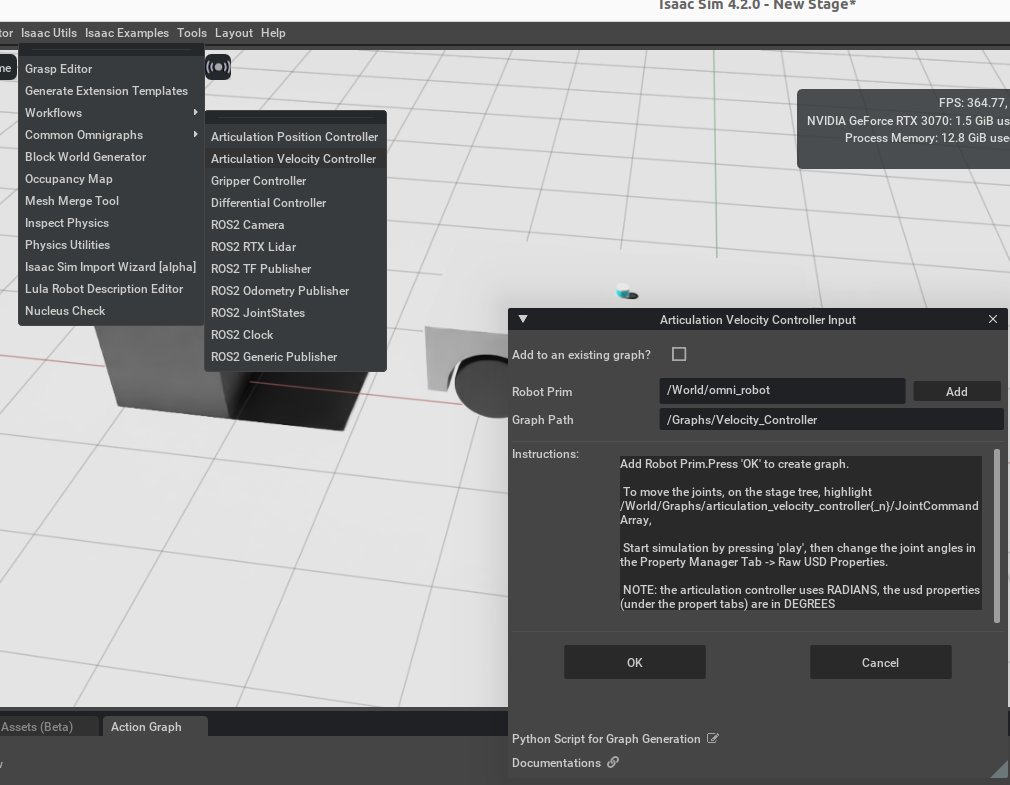Choose Articulation Velocity Controller

point(295,158)
